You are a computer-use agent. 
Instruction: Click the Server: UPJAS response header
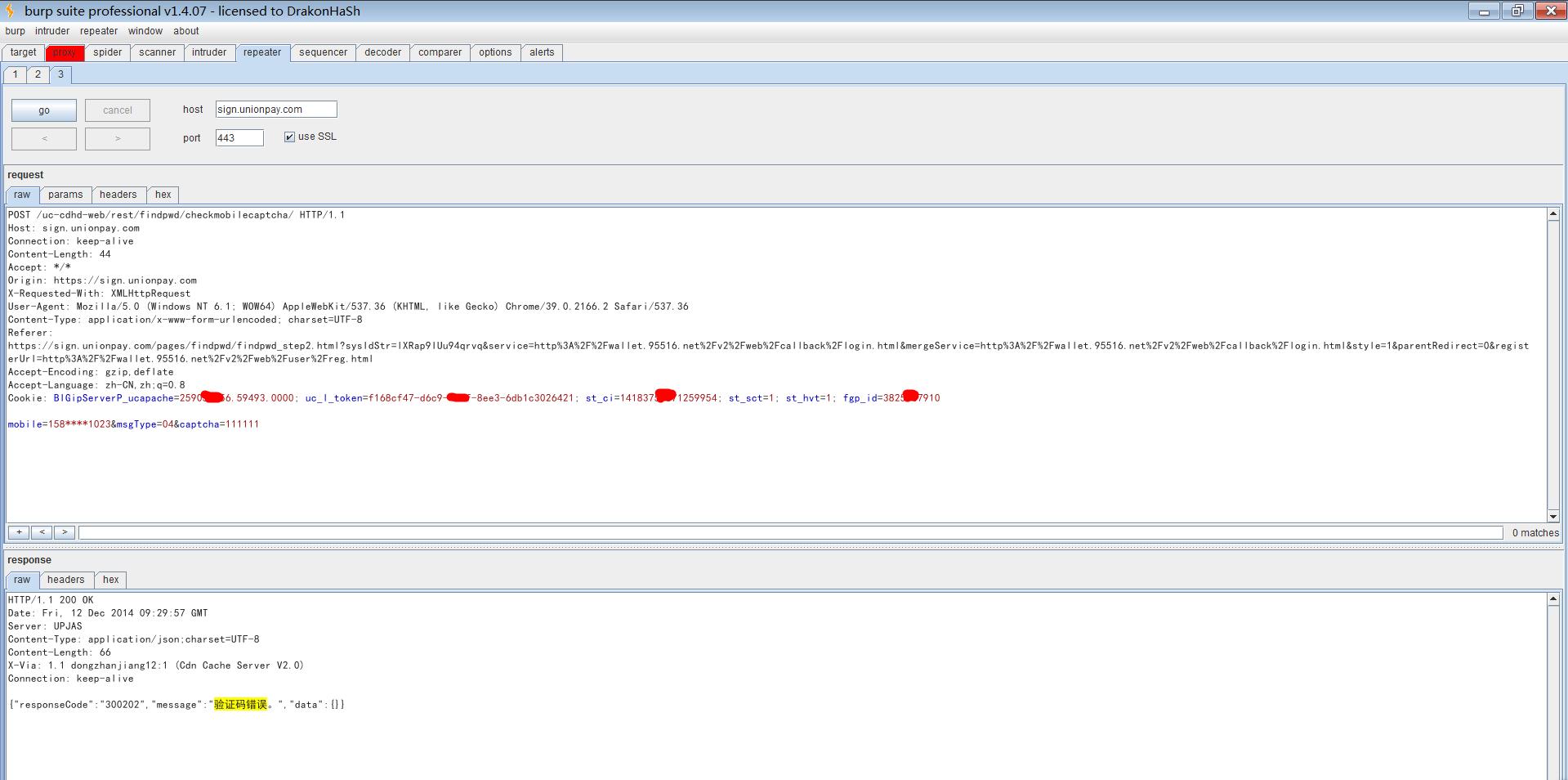(x=45, y=626)
